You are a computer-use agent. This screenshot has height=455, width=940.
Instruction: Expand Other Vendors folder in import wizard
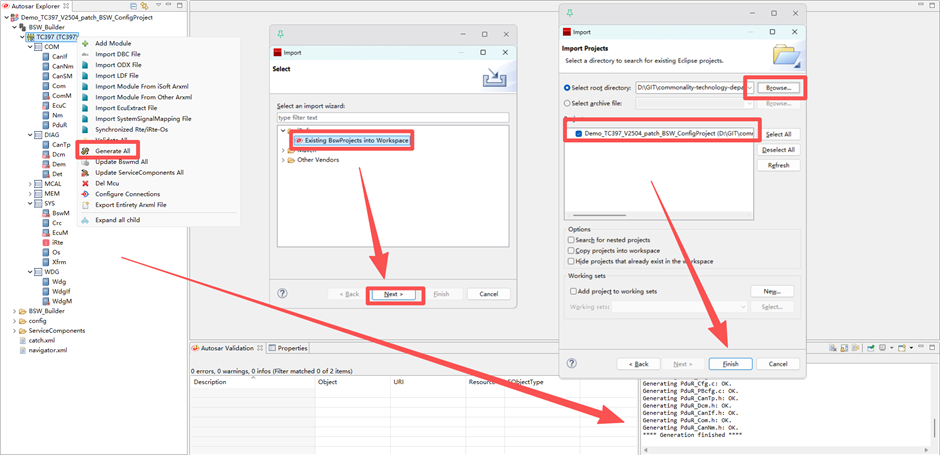(x=283, y=160)
